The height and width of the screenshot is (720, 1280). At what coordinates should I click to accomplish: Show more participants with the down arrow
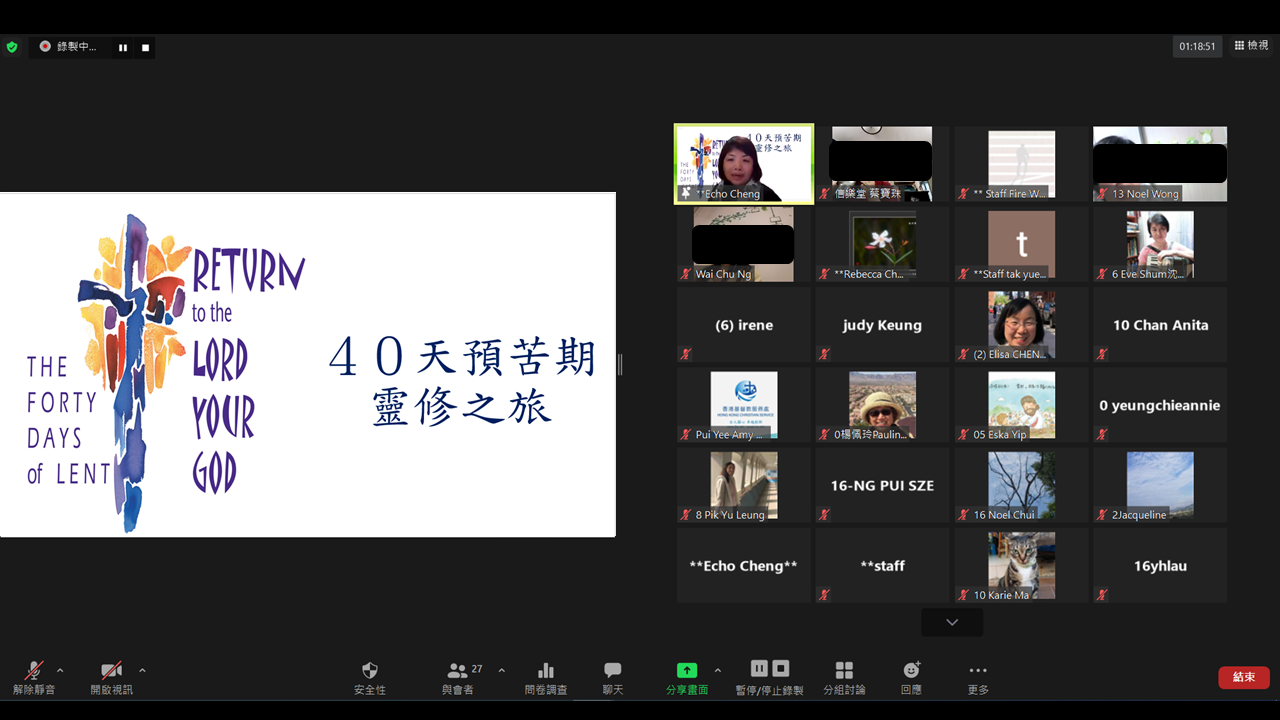click(951, 622)
